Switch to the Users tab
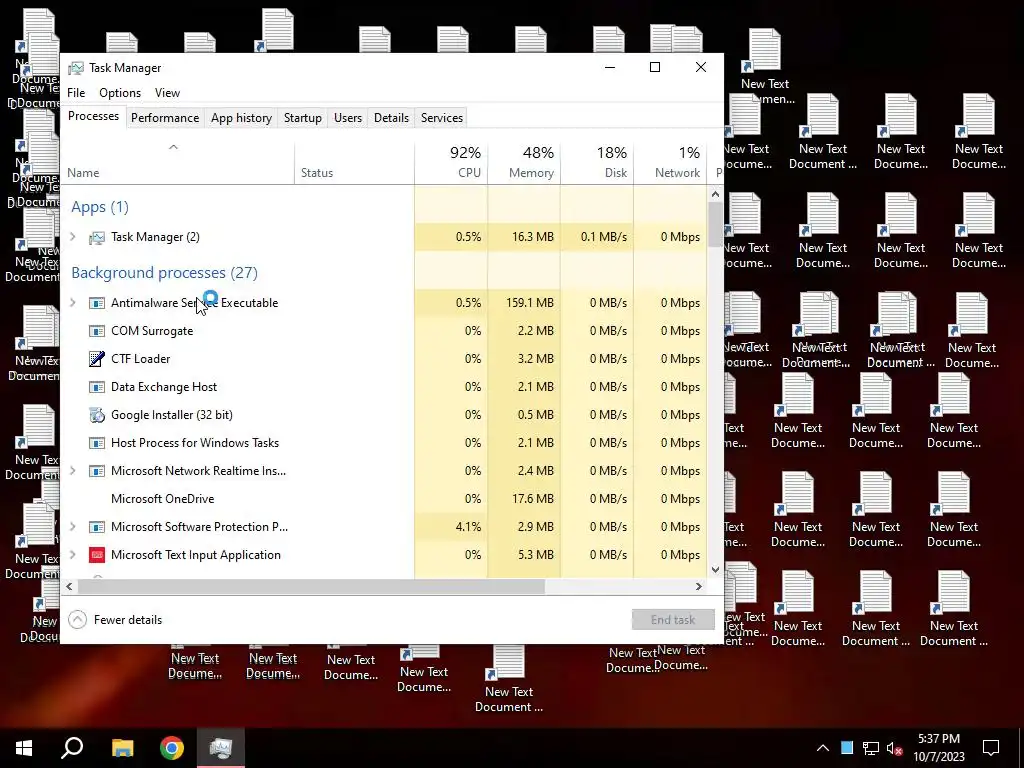The width and height of the screenshot is (1024, 768). click(x=347, y=118)
